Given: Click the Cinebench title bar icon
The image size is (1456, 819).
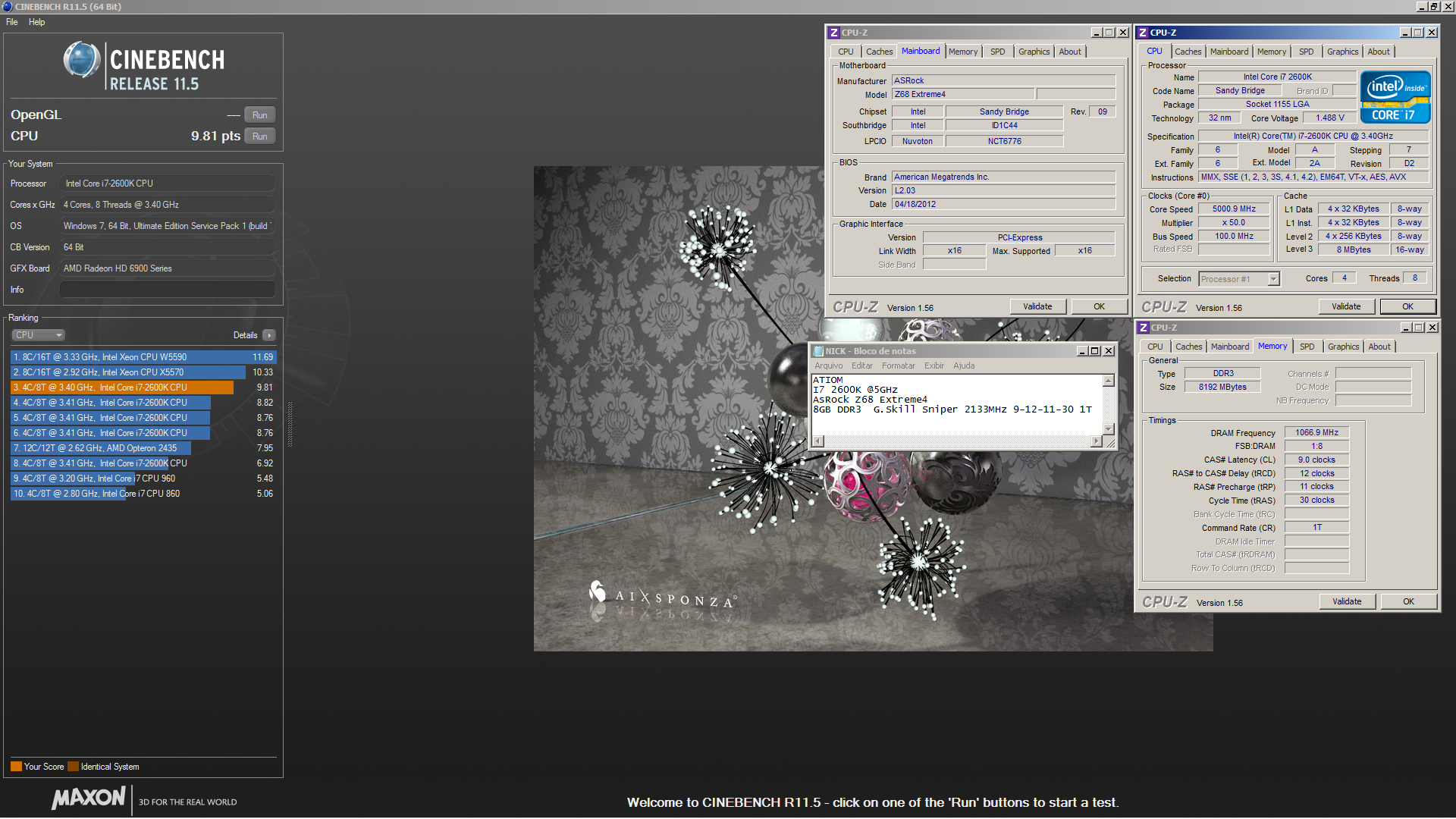Looking at the screenshot, I should [8, 7].
